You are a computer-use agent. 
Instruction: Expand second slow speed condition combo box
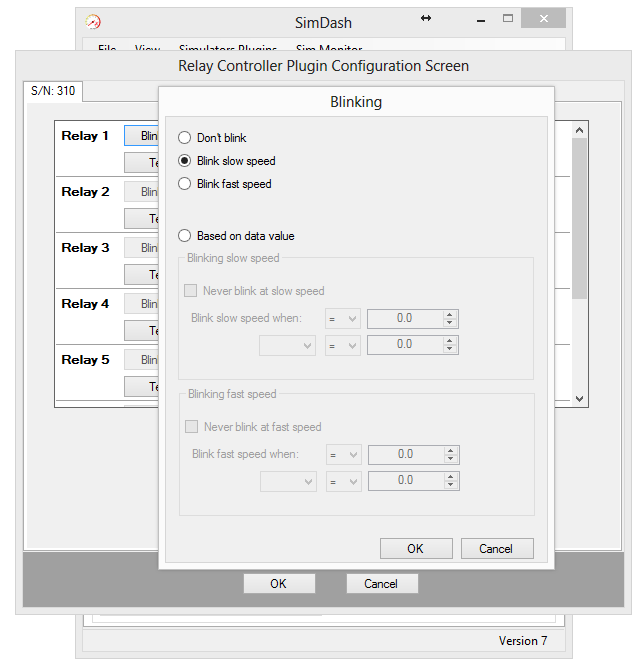point(288,345)
